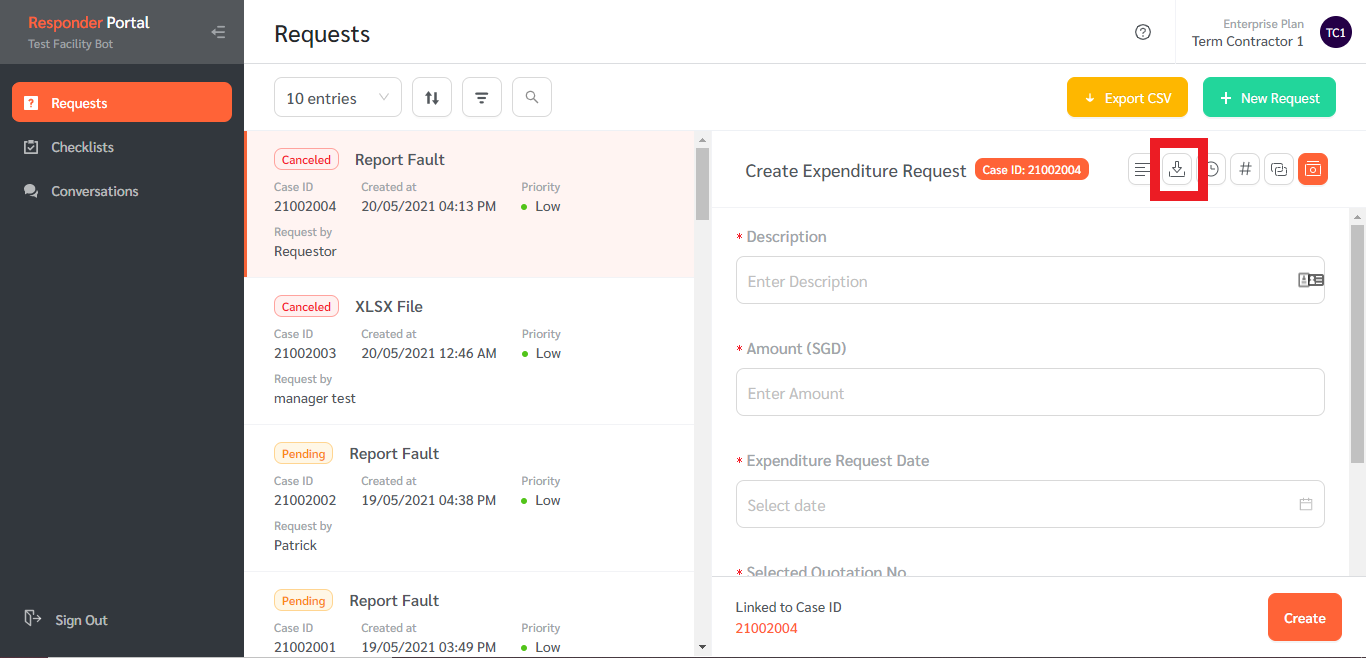Click the download icon in case toolbar
This screenshot has width=1366, height=658.
(x=1177, y=169)
